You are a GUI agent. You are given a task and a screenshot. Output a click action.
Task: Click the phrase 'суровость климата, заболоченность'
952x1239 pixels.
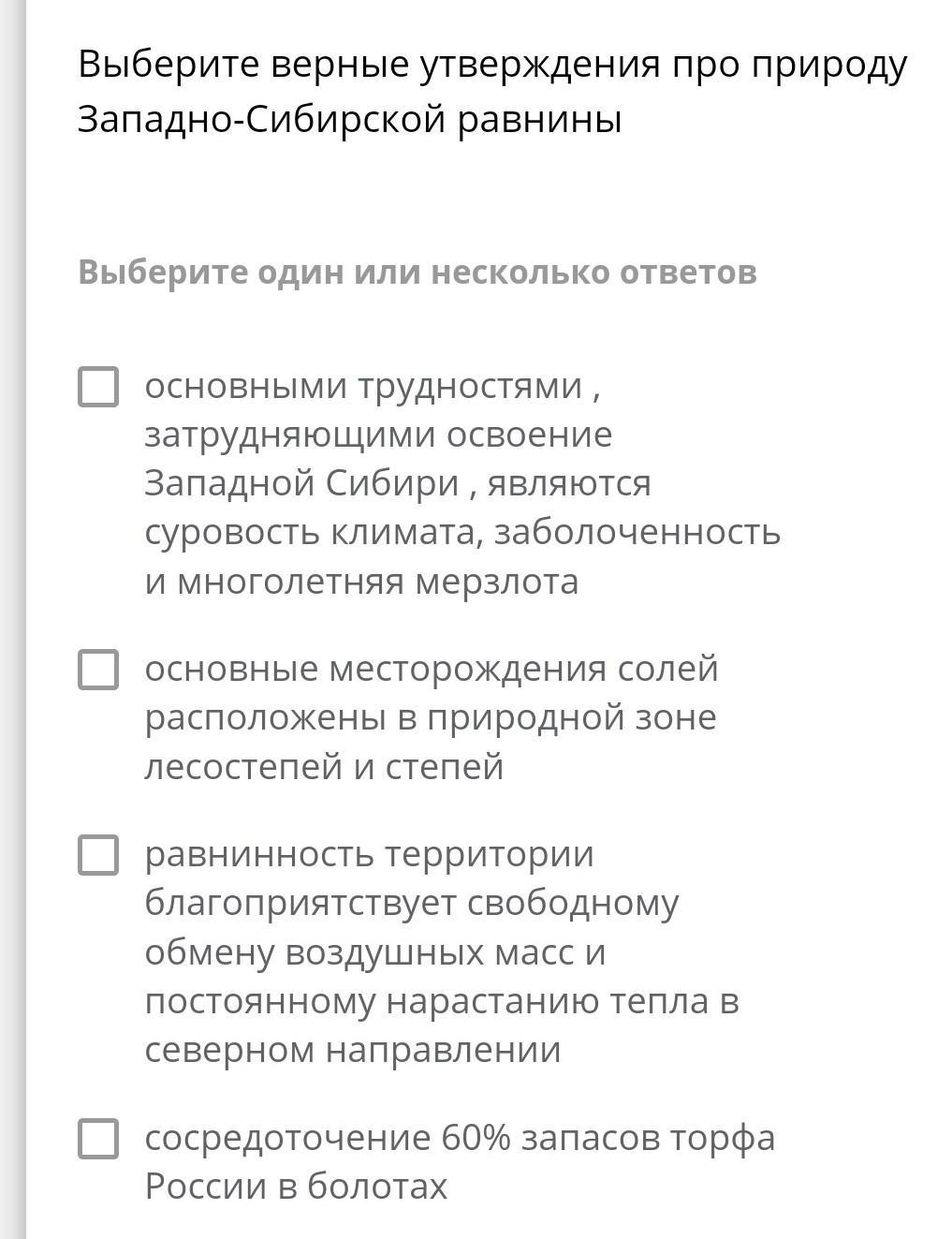coord(462,532)
